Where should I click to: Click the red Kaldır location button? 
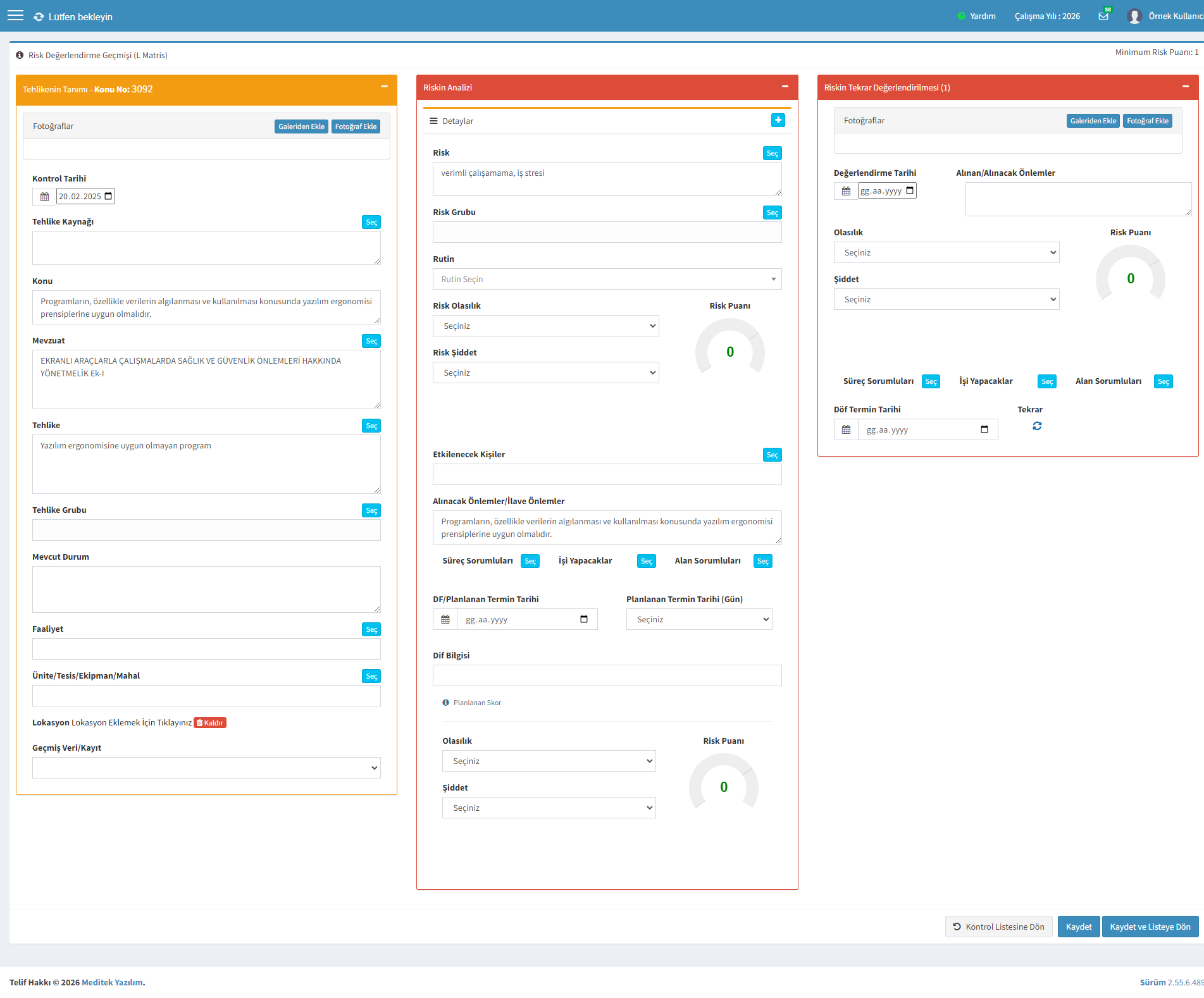click(x=210, y=723)
